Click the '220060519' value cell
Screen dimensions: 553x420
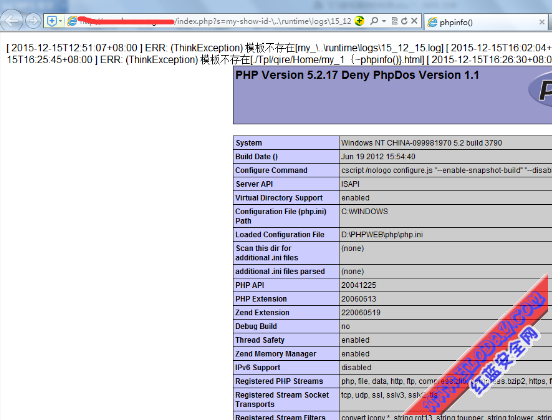(361, 312)
